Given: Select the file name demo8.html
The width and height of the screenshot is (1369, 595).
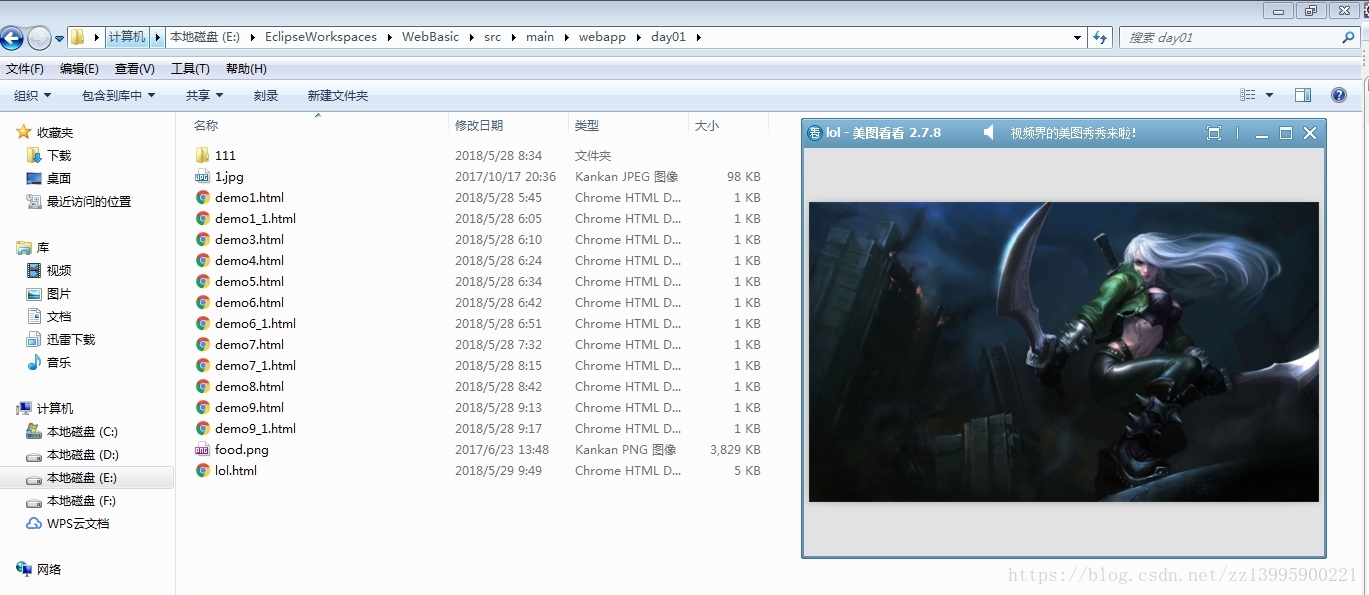Looking at the screenshot, I should tap(249, 386).
